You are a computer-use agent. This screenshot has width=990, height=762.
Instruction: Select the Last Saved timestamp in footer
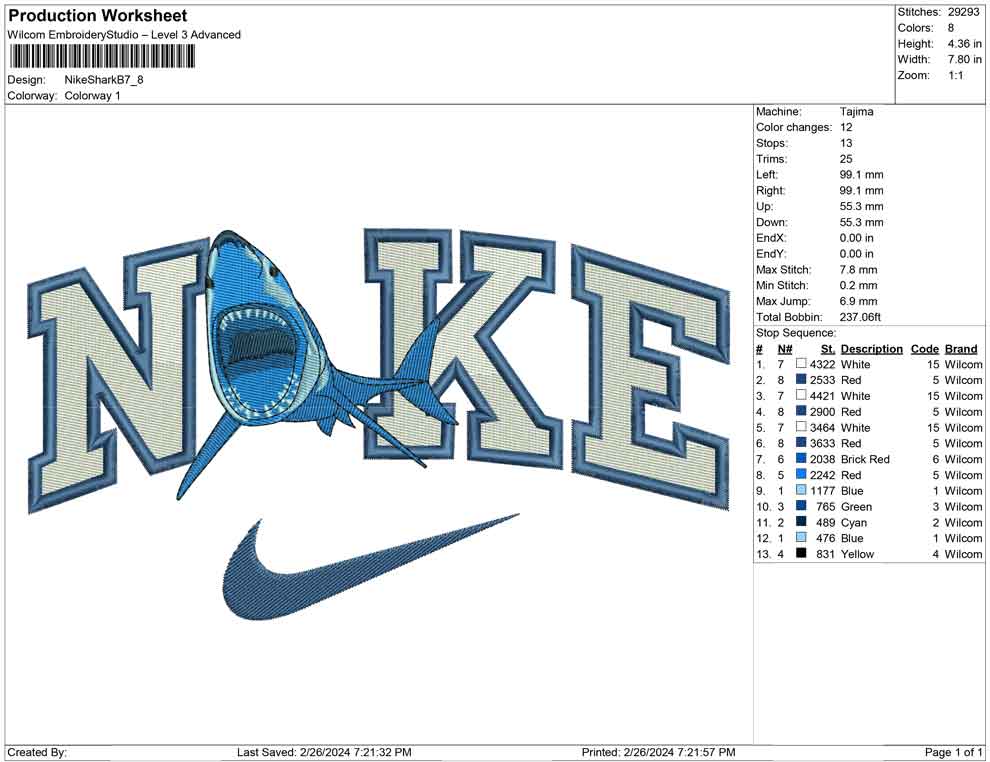click(324, 752)
